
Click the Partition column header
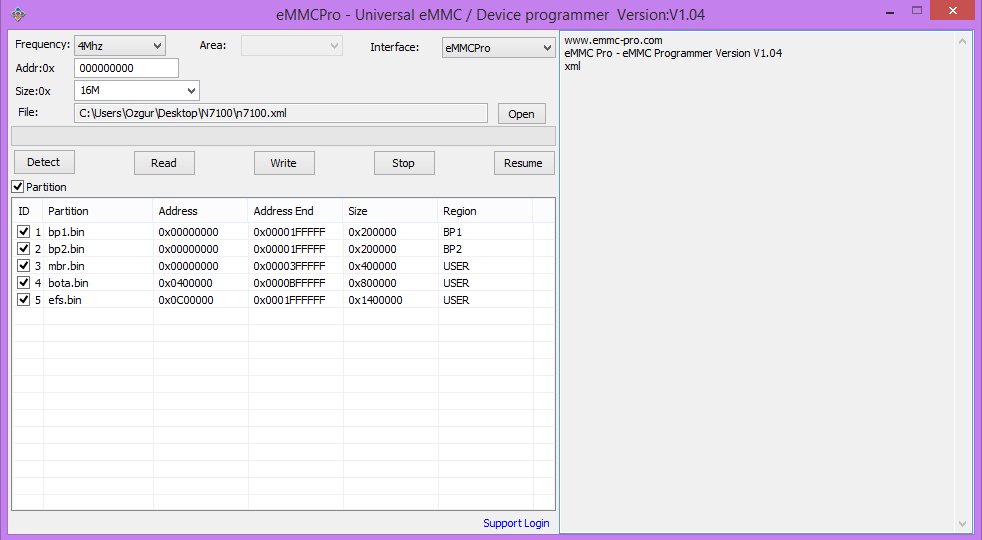(x=98, y=210)
